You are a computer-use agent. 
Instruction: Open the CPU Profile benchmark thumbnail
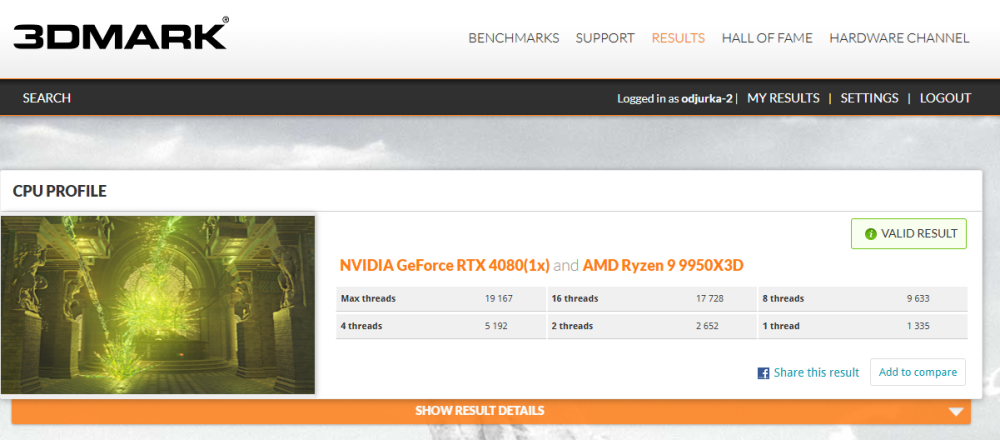pos(158,305)
